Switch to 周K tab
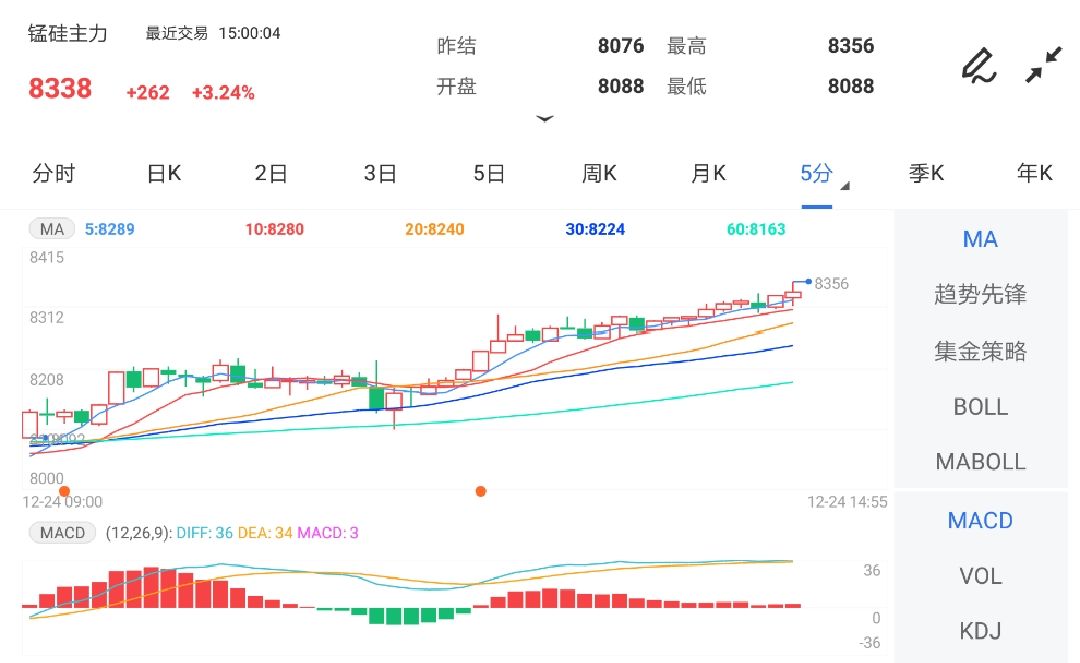Screen dimensions: 1080x663 [599, 173]
